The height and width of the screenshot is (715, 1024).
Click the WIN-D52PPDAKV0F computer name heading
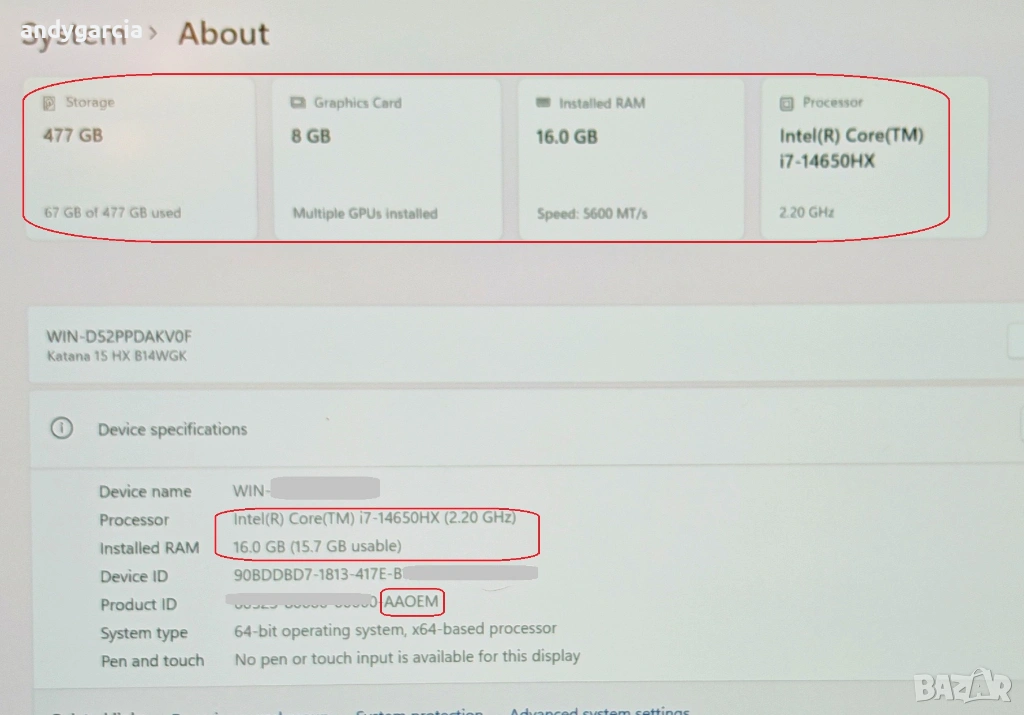point(118,337)
